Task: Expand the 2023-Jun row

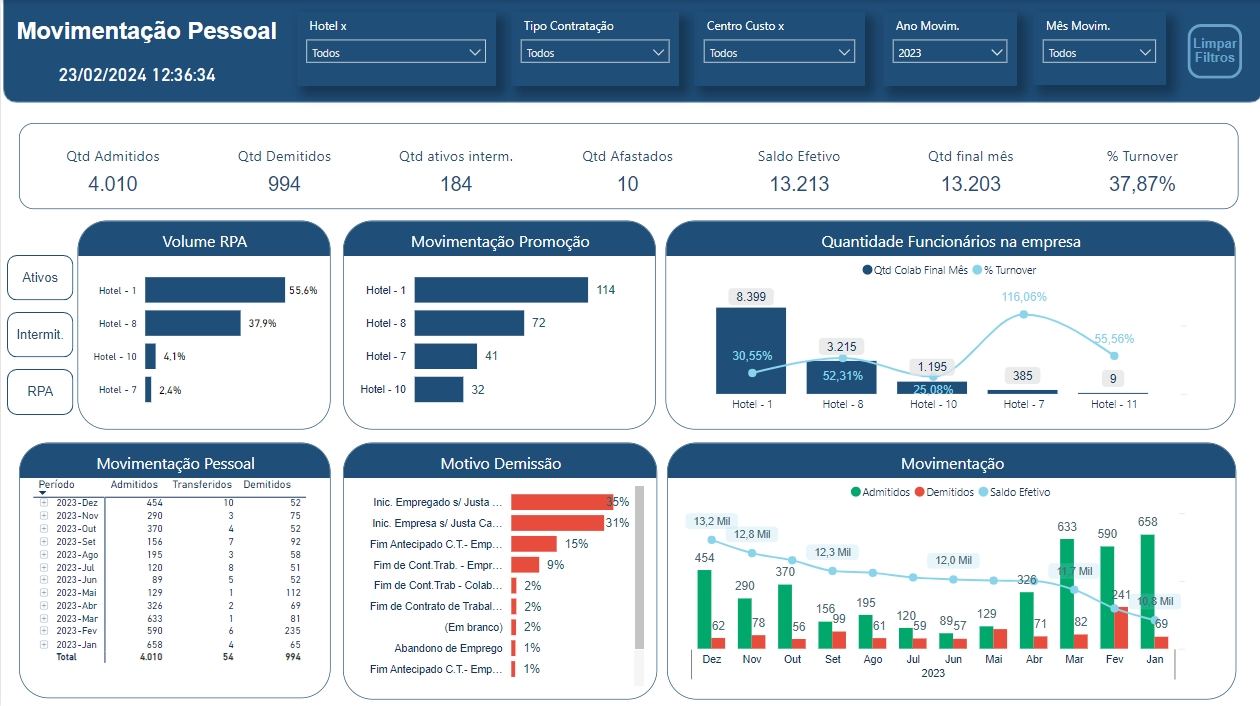Action: (44, 580)
